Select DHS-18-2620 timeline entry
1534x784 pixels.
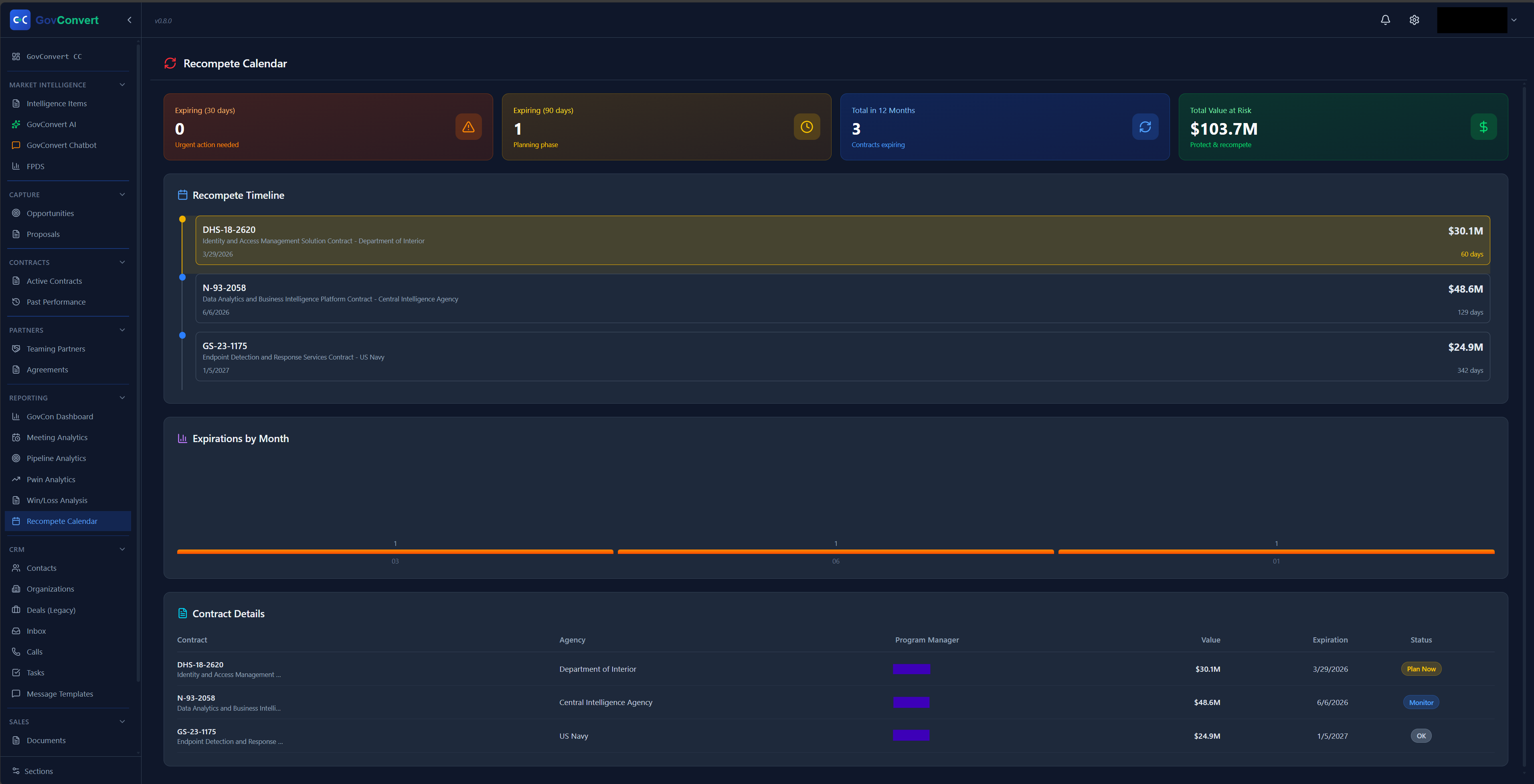[842, 240]
